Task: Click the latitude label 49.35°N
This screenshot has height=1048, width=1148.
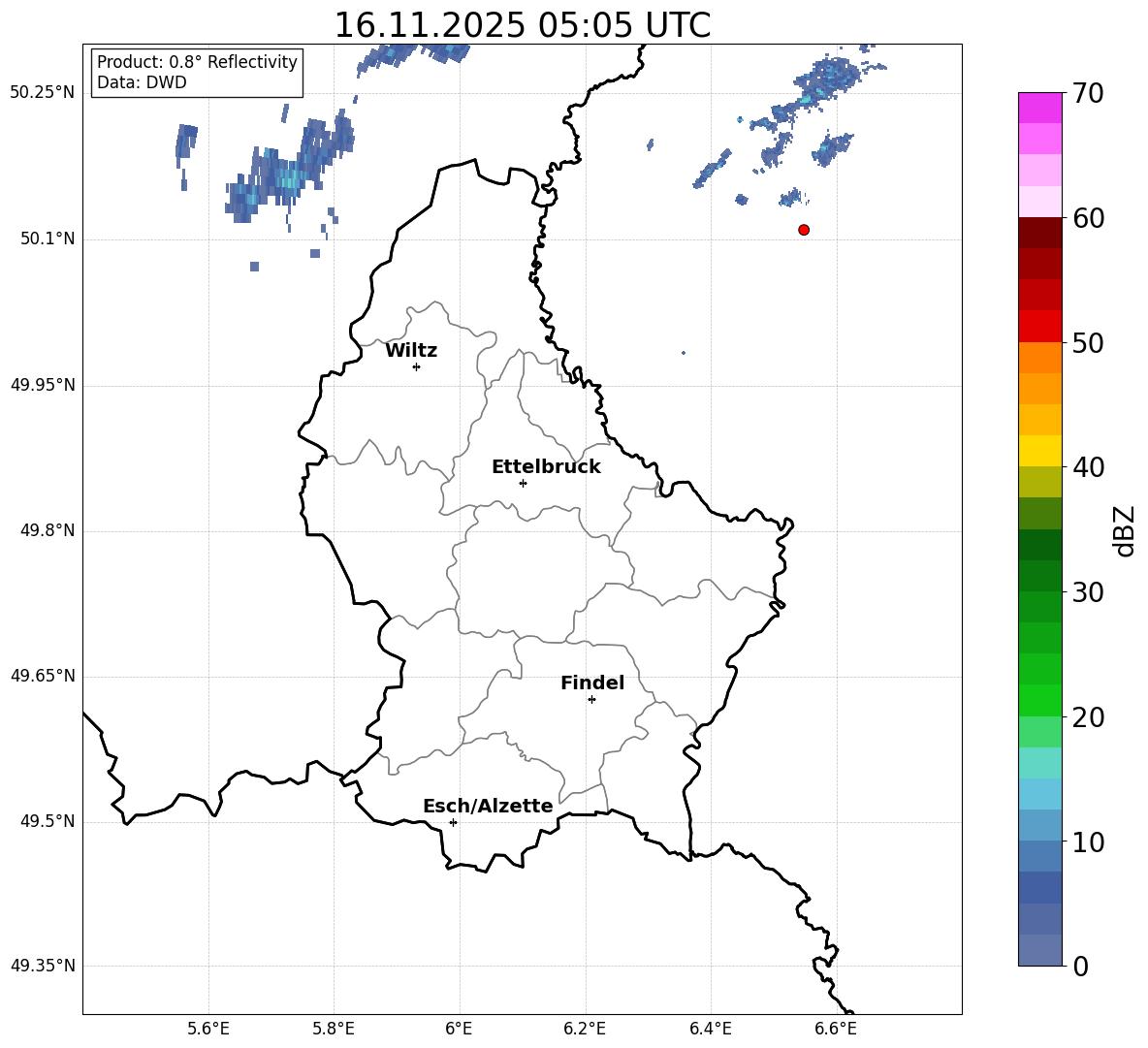Action: click(43, 966)
